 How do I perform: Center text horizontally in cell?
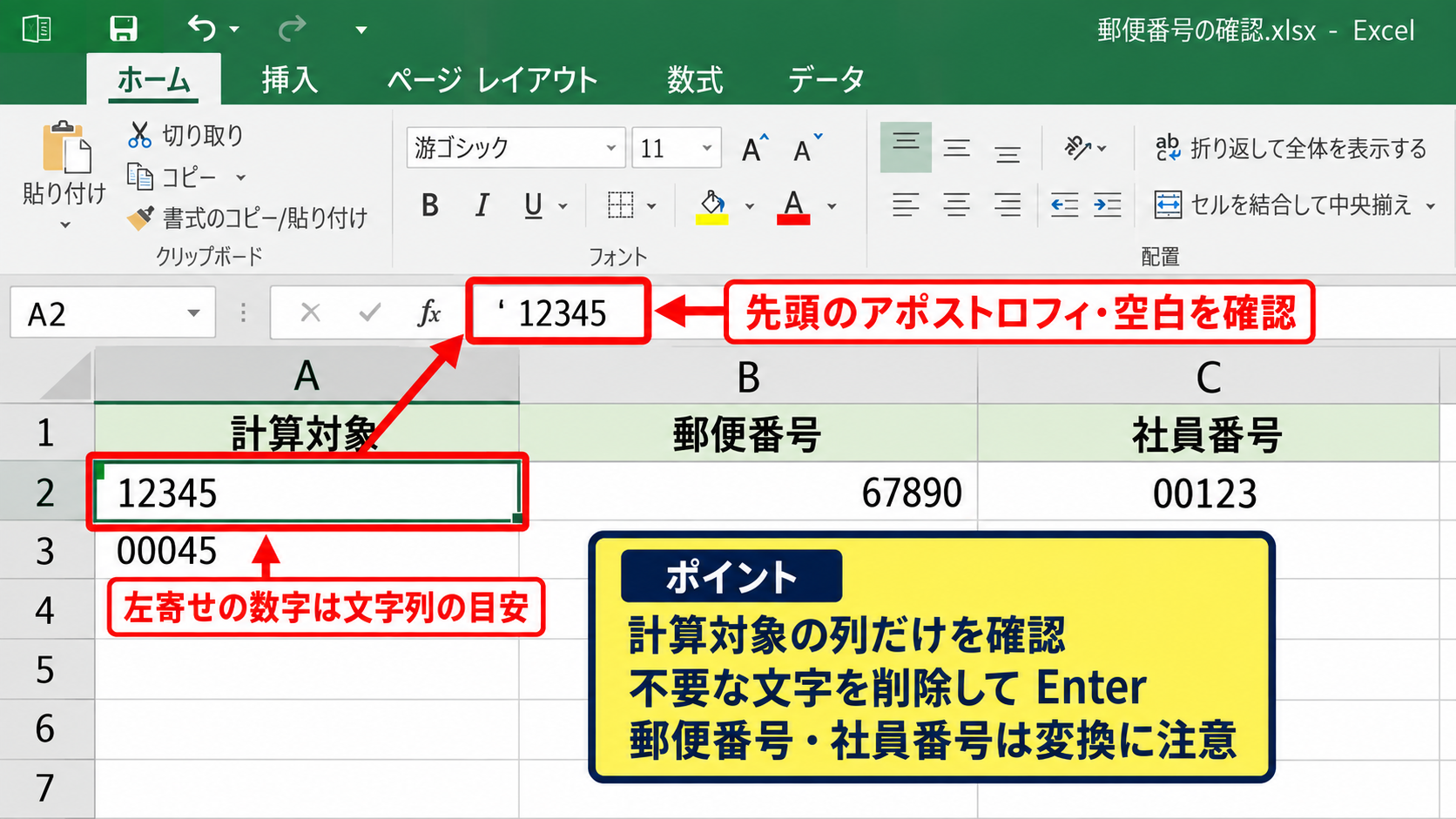(x=957, y=205)
